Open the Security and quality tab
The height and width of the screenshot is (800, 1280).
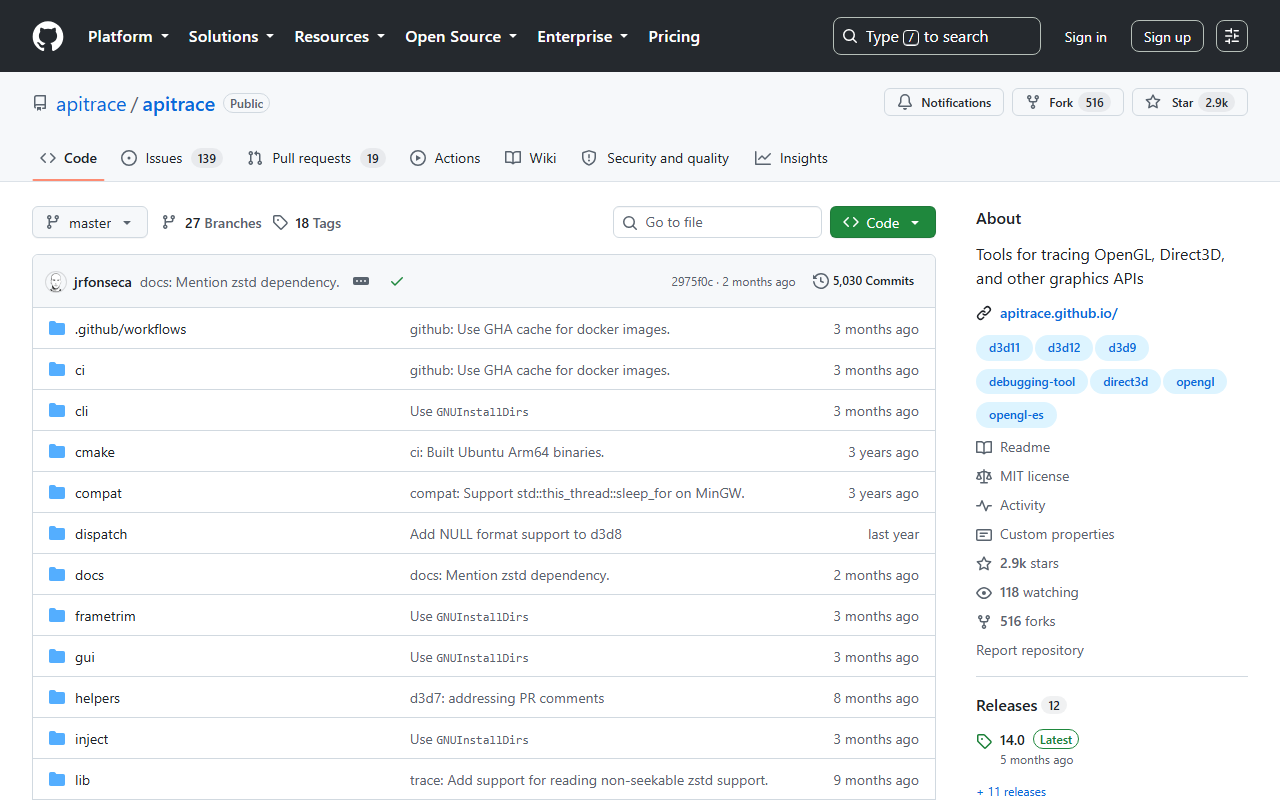point(655,158)
